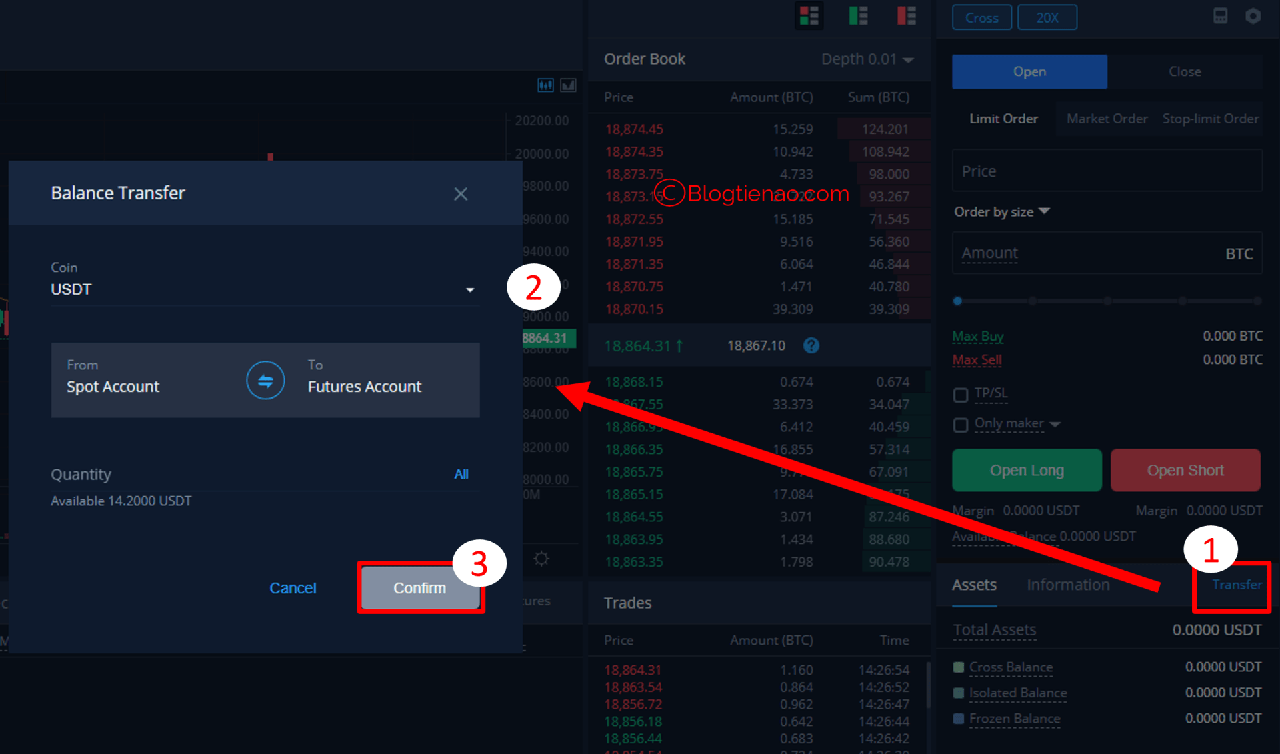
Task: Switch to the Open tab
Action: [1029, 72]
